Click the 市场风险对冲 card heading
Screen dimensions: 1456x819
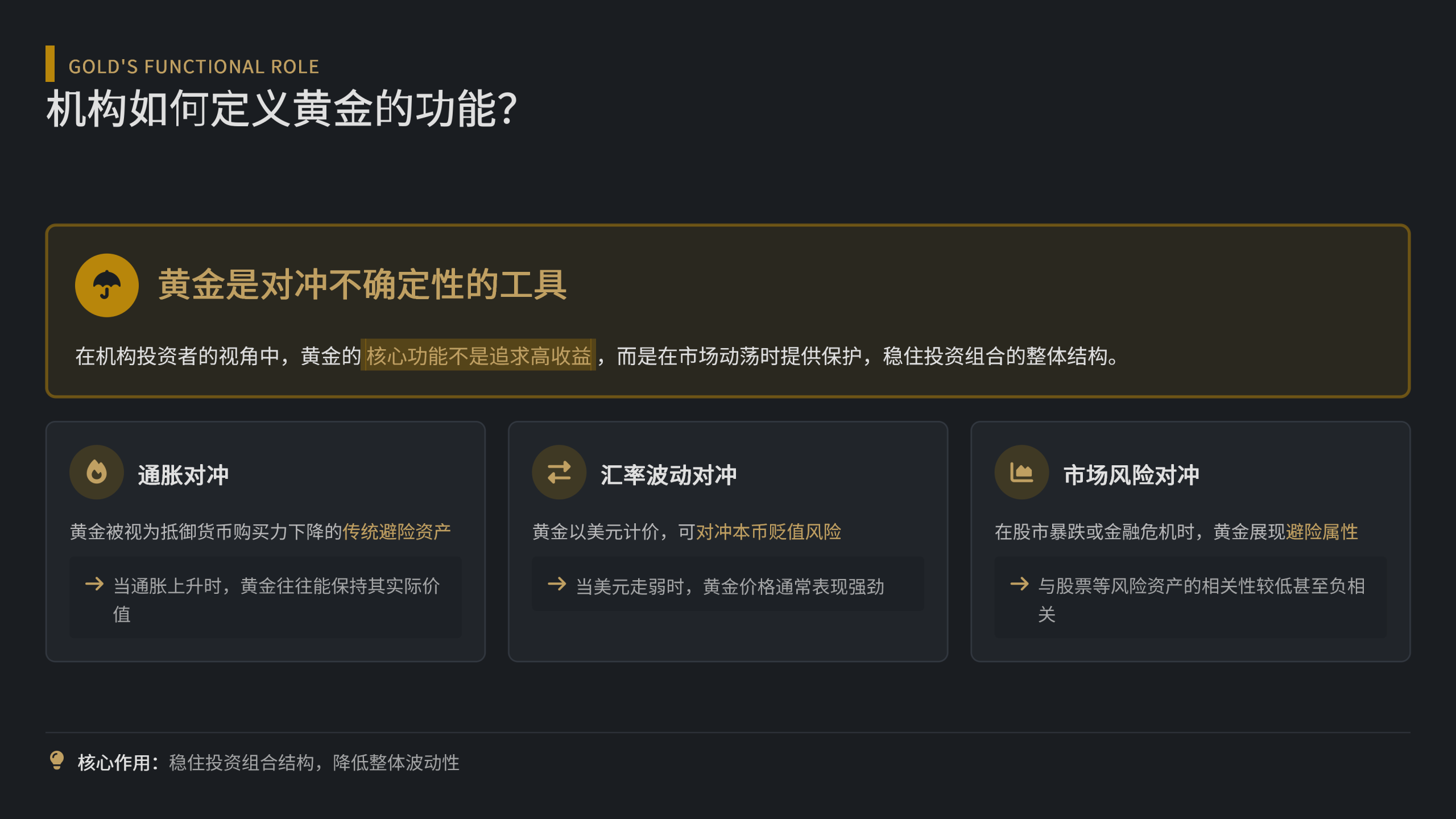tap(1131, 475)
